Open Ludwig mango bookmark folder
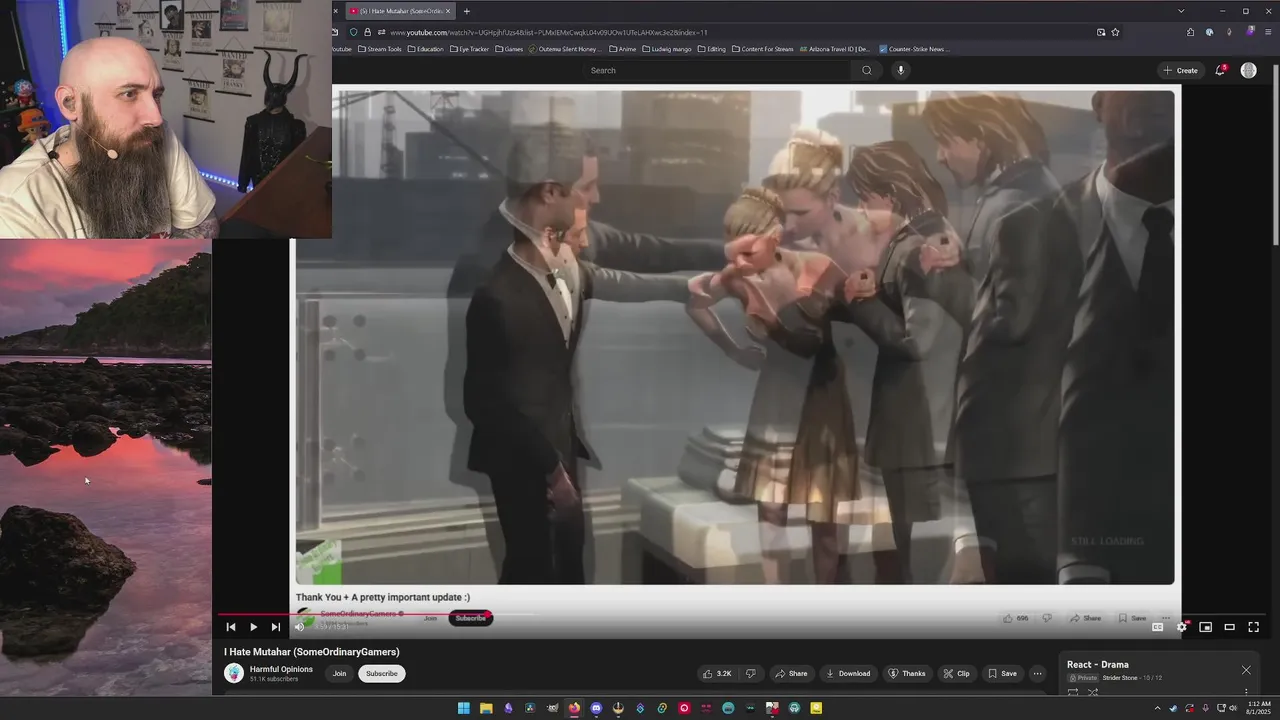This screenshot has width=1280, height=720. [x=667, y=49]
